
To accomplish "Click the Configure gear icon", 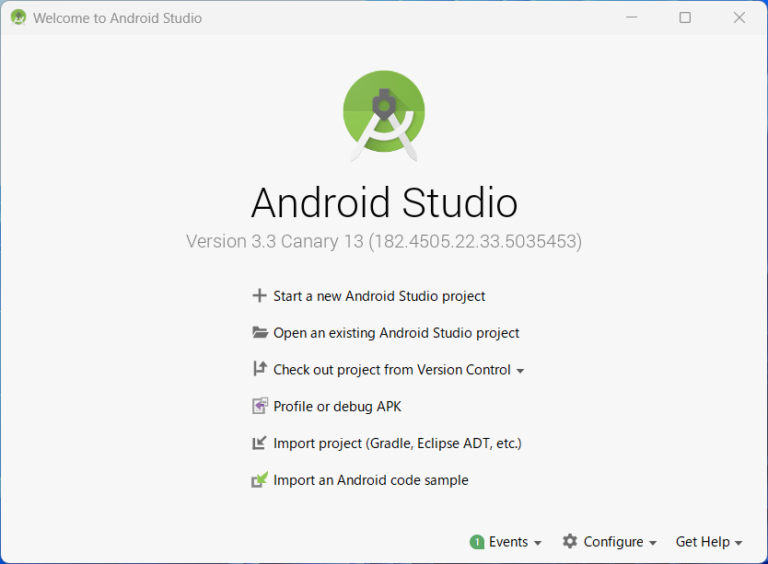I will (570, 541).
